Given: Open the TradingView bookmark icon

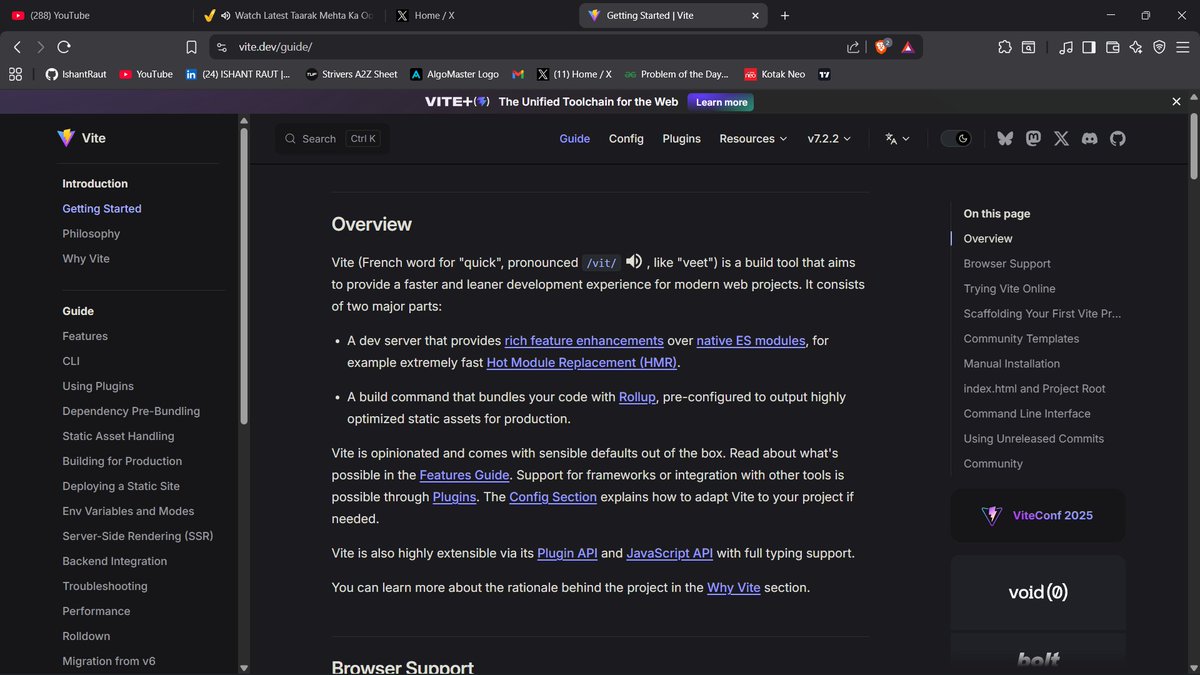Looking at the screenshot, I should (824, 74).
